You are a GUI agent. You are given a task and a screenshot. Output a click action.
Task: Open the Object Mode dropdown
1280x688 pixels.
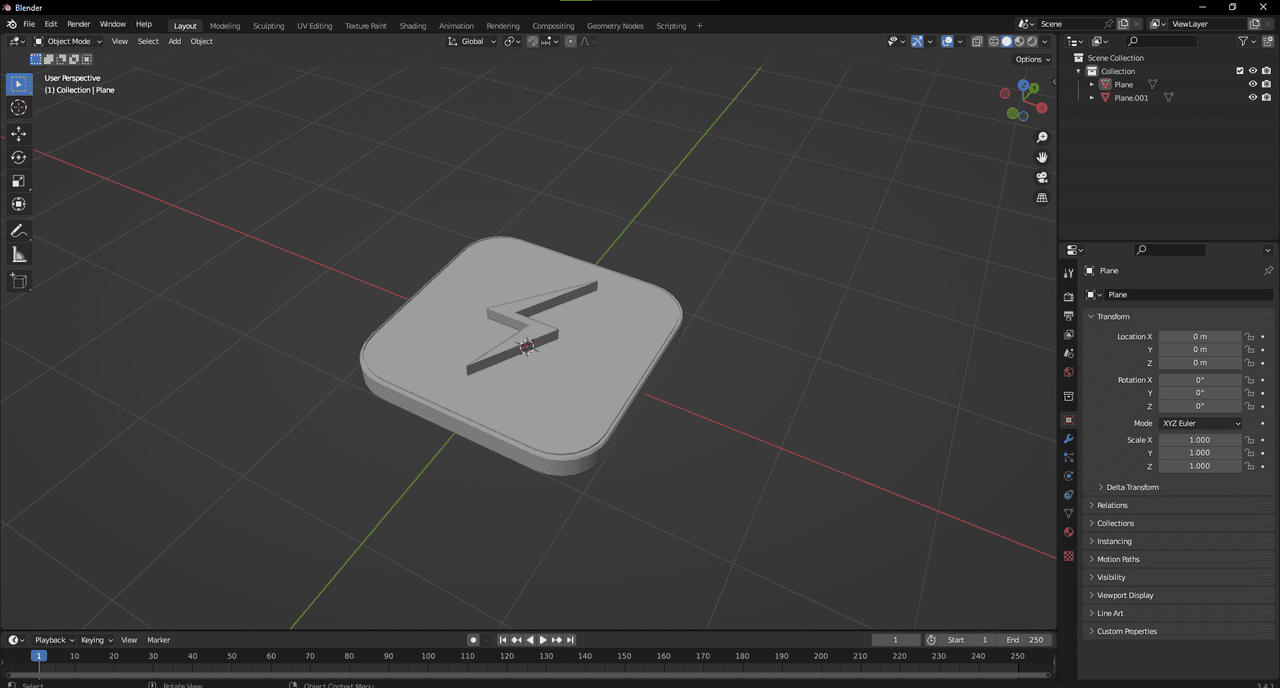click(x=68, y=41)
